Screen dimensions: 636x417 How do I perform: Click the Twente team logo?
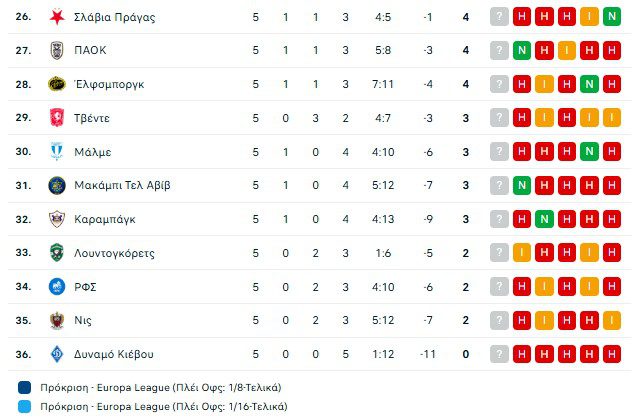pyautogui.click(x=56, y=118)
